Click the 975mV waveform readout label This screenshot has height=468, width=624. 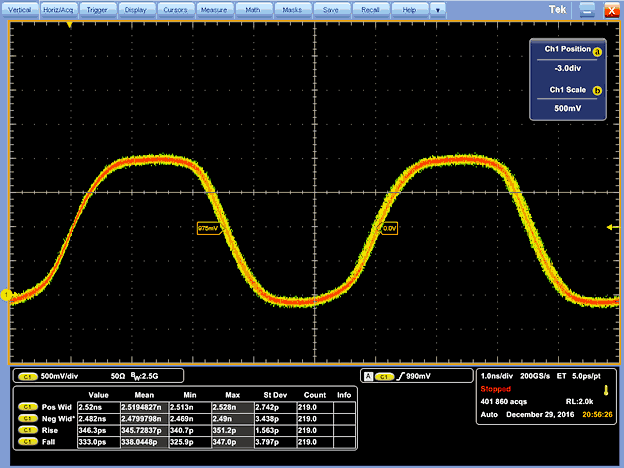(209, 228)
